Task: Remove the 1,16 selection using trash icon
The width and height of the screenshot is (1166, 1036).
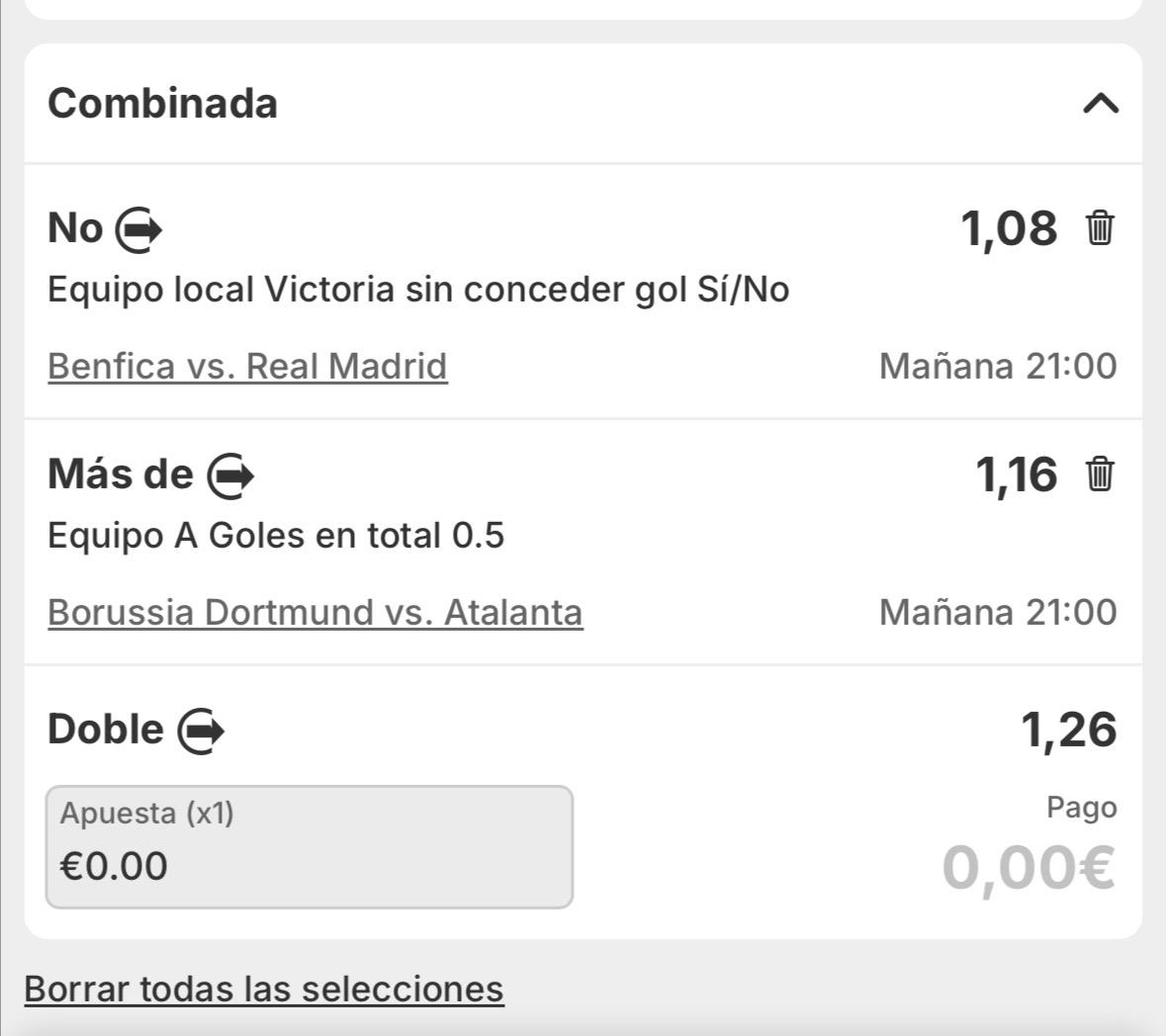Action: (x=1100, y=475)
